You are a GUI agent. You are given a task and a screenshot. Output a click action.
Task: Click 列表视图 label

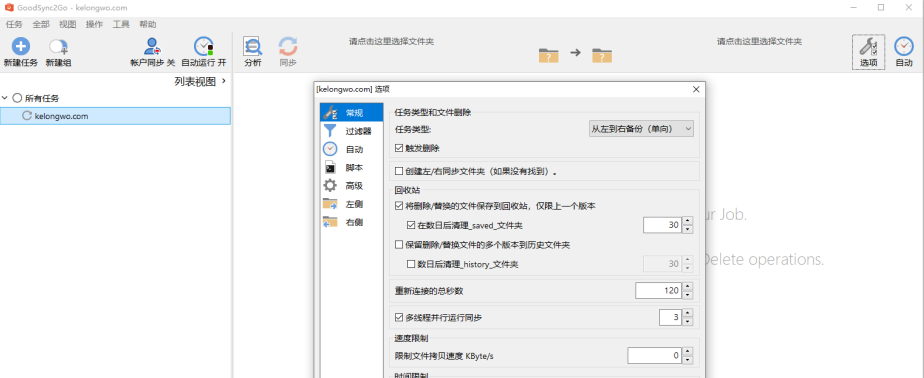[x=195, y=81]
